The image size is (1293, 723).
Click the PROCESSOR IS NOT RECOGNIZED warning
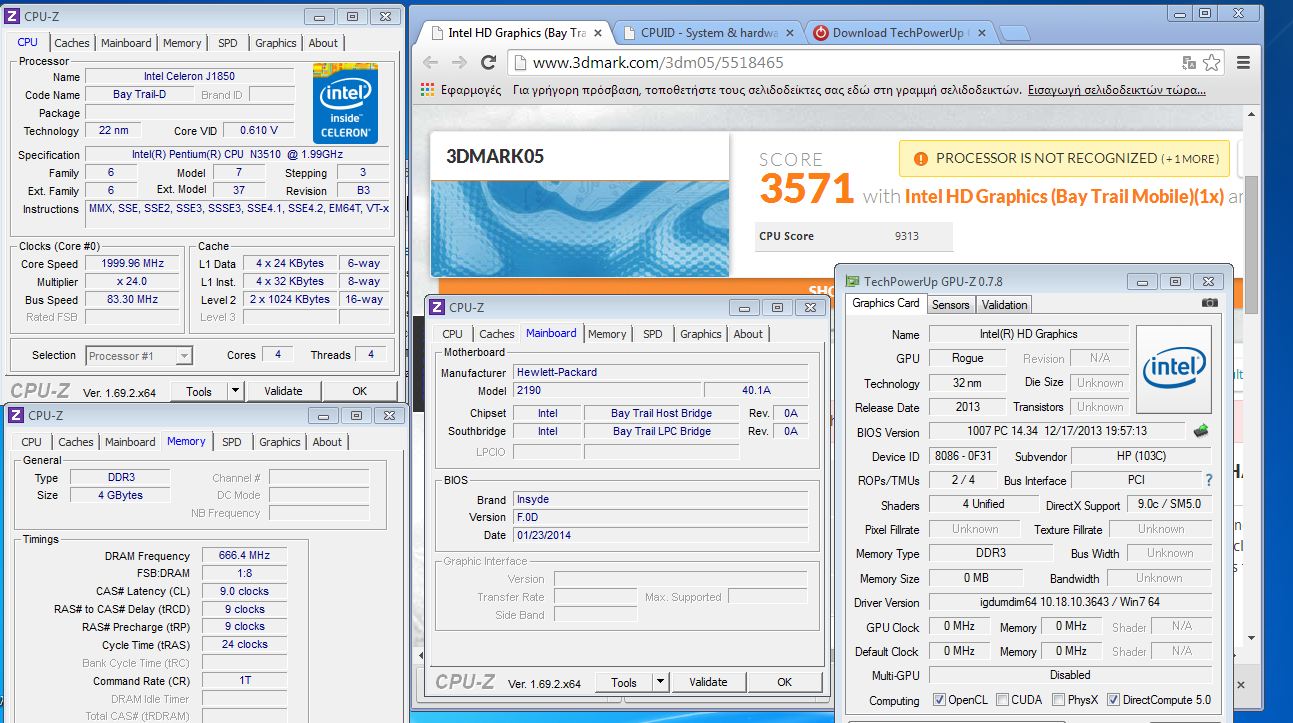click(1066, 158)
